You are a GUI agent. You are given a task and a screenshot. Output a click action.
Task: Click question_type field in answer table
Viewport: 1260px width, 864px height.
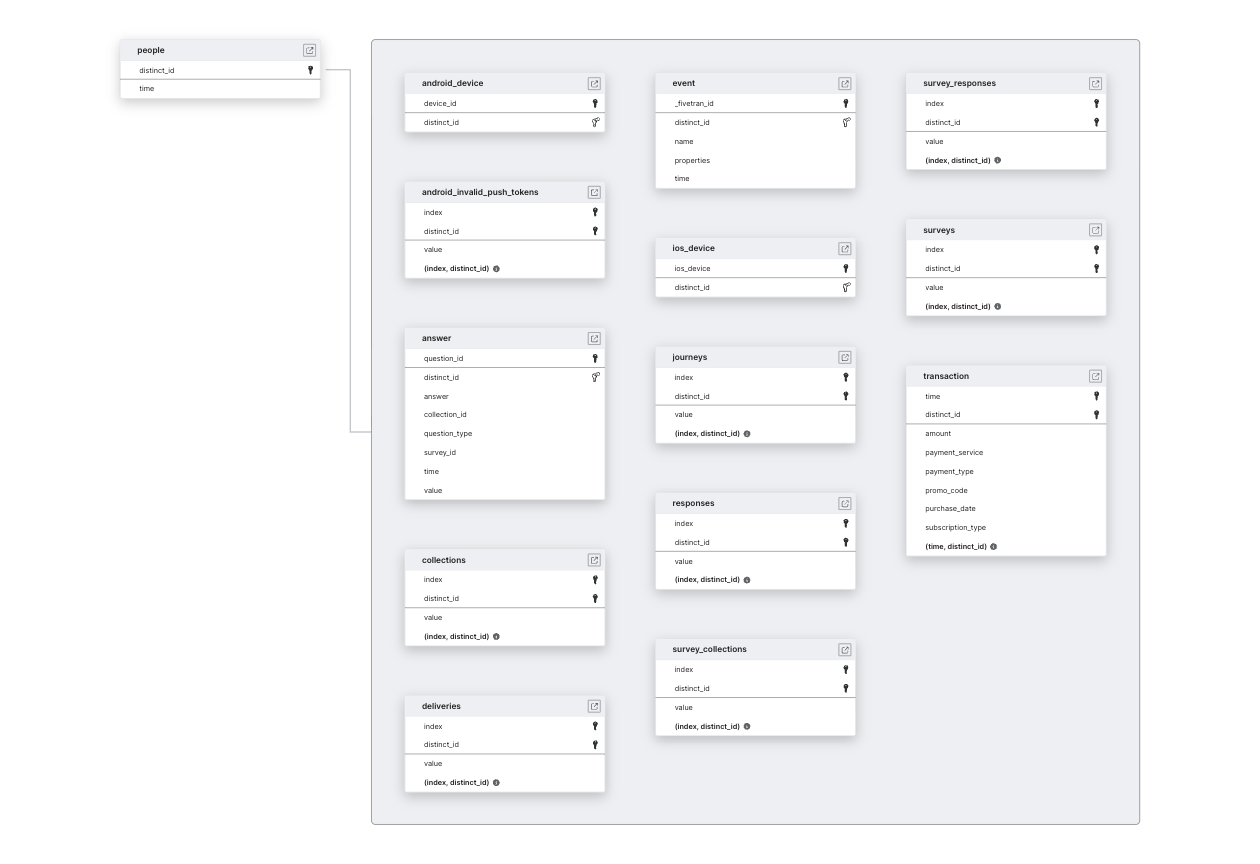[447, 433]
